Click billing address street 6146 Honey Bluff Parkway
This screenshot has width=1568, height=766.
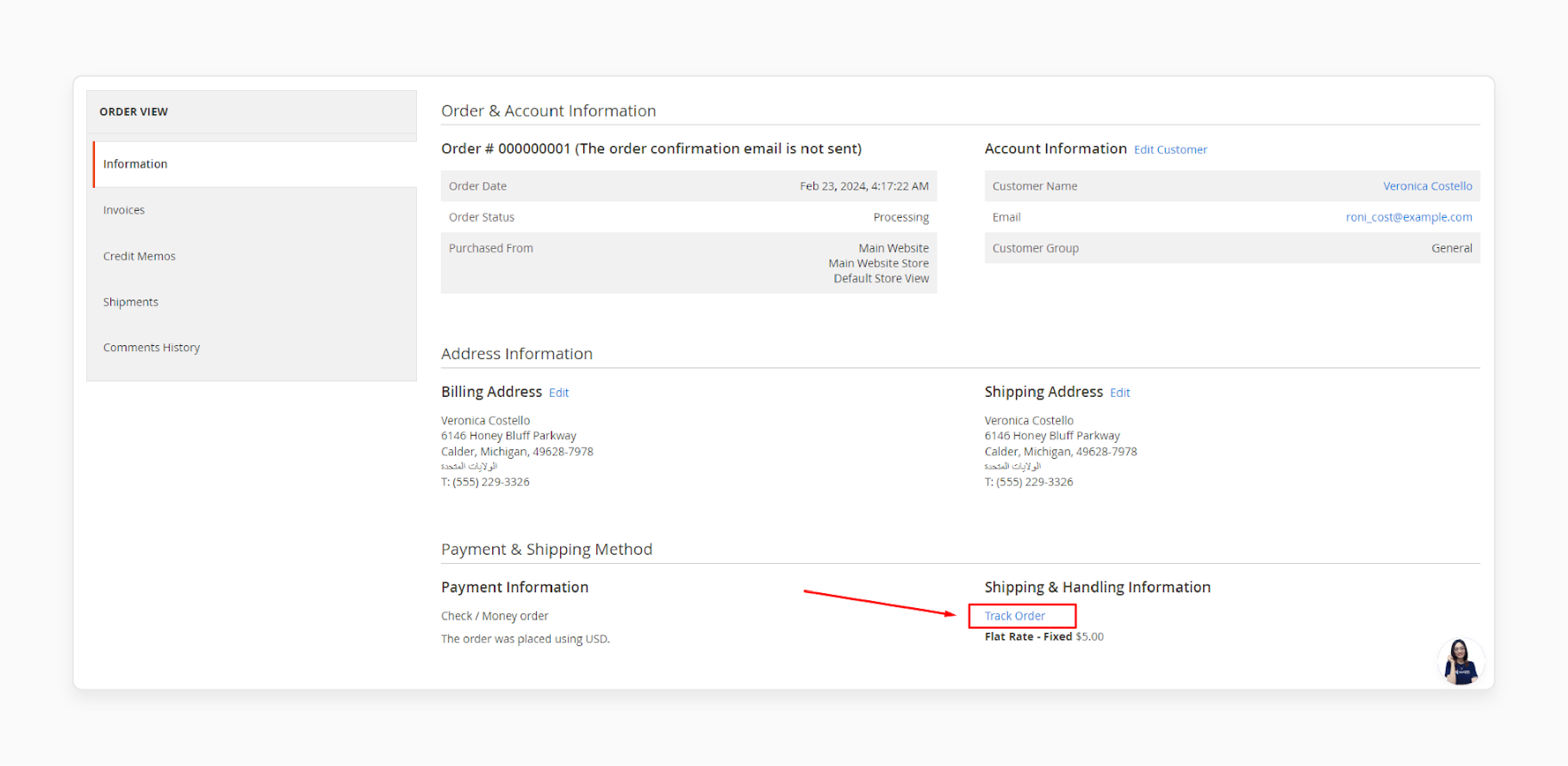tap(508, 436)
